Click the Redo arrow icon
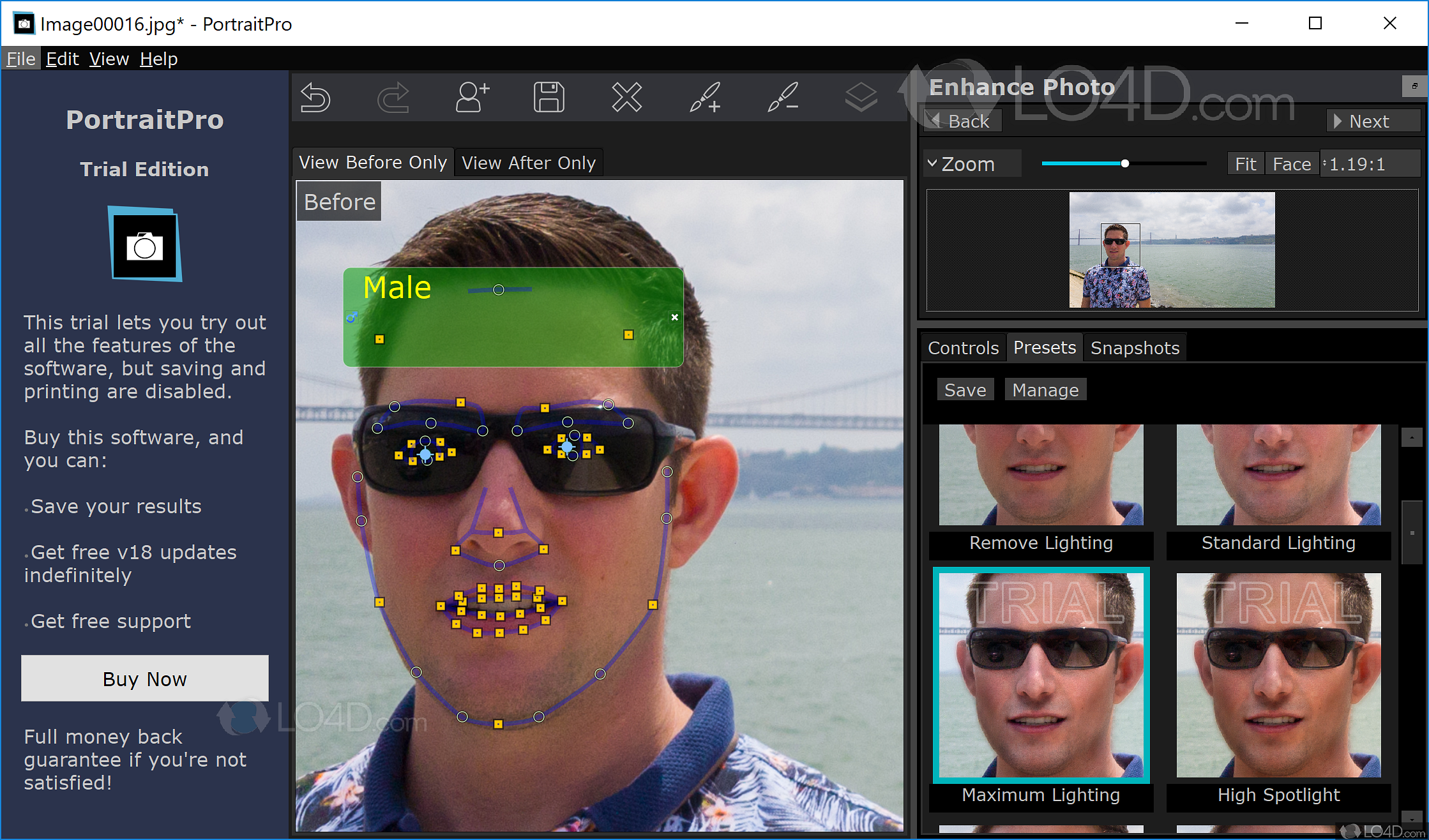 (x=393, y=98)
